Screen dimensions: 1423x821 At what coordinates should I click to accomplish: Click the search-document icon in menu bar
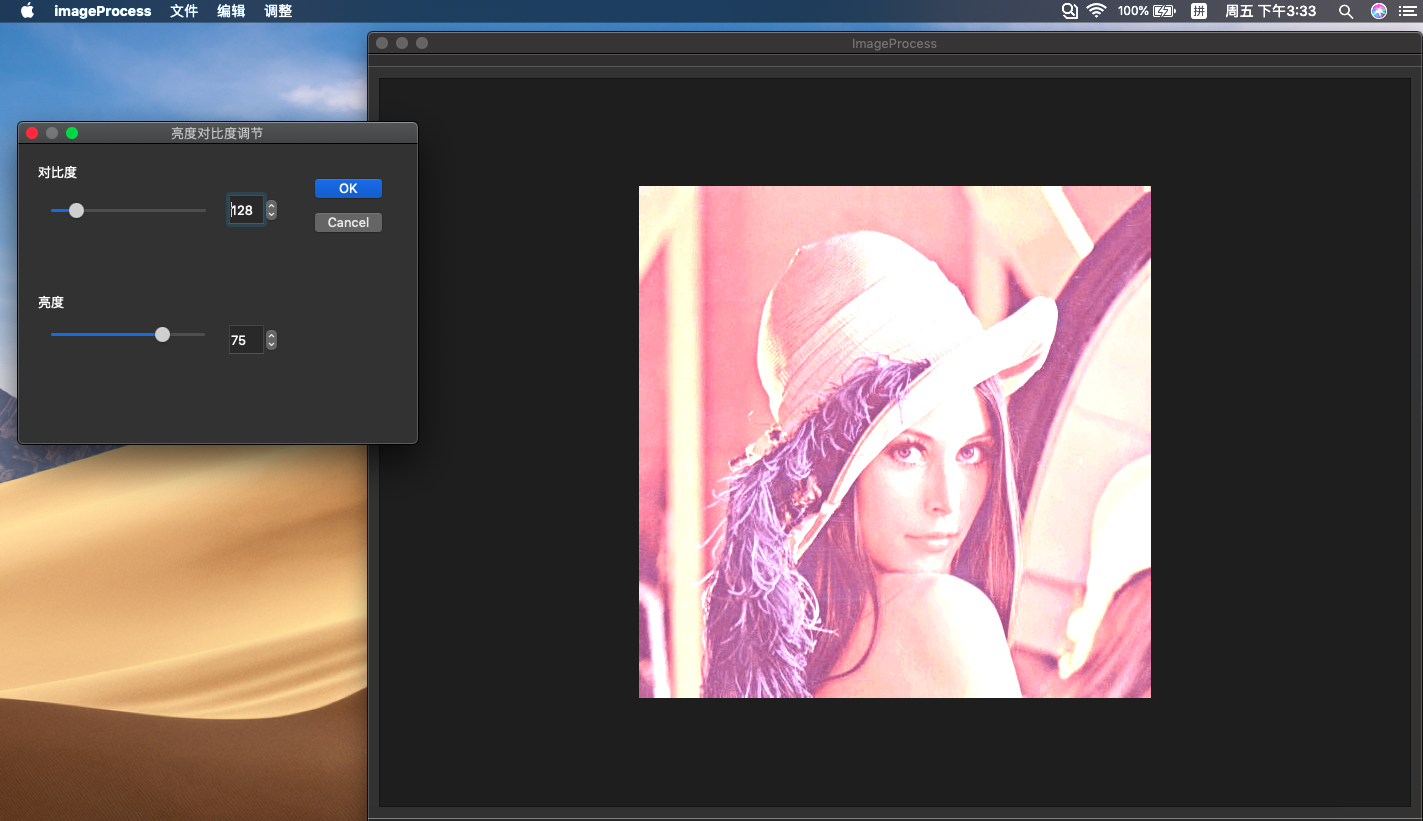(x=1069, y=11)
